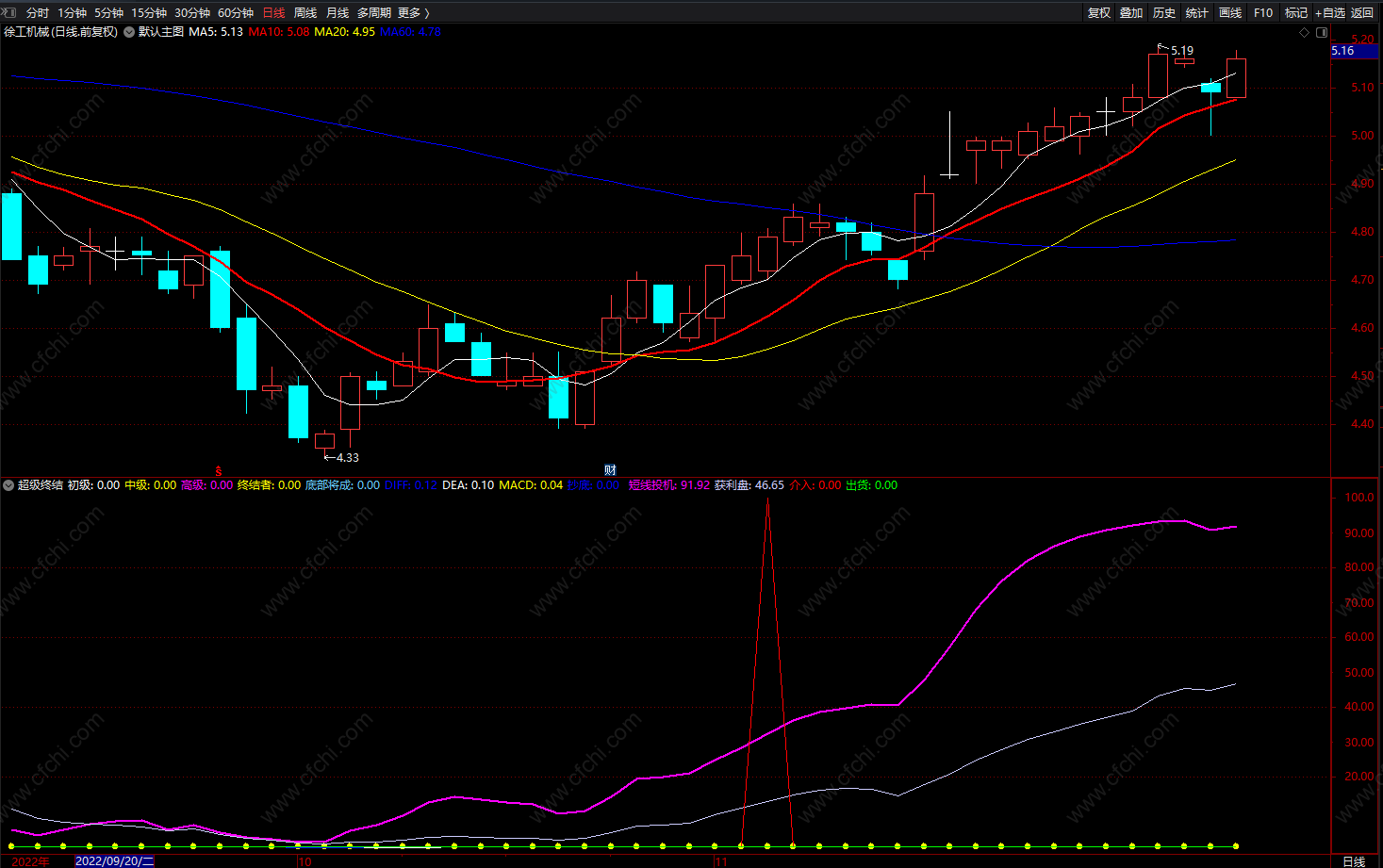Select the 15分钟 period tab
Viewport: 1383px width, 868px height.
tap(149, 12)
